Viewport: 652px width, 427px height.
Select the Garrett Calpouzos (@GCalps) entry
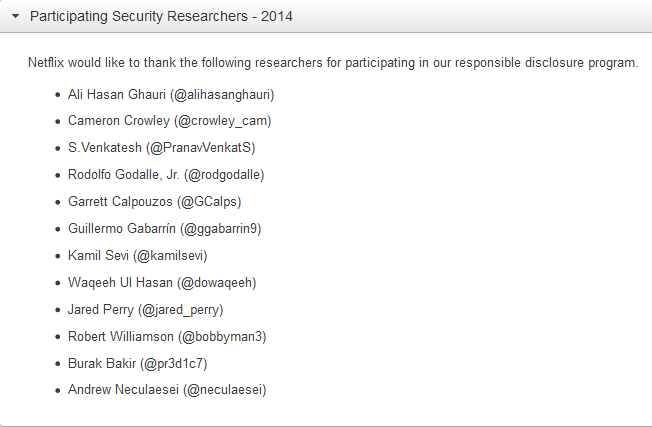155,202
